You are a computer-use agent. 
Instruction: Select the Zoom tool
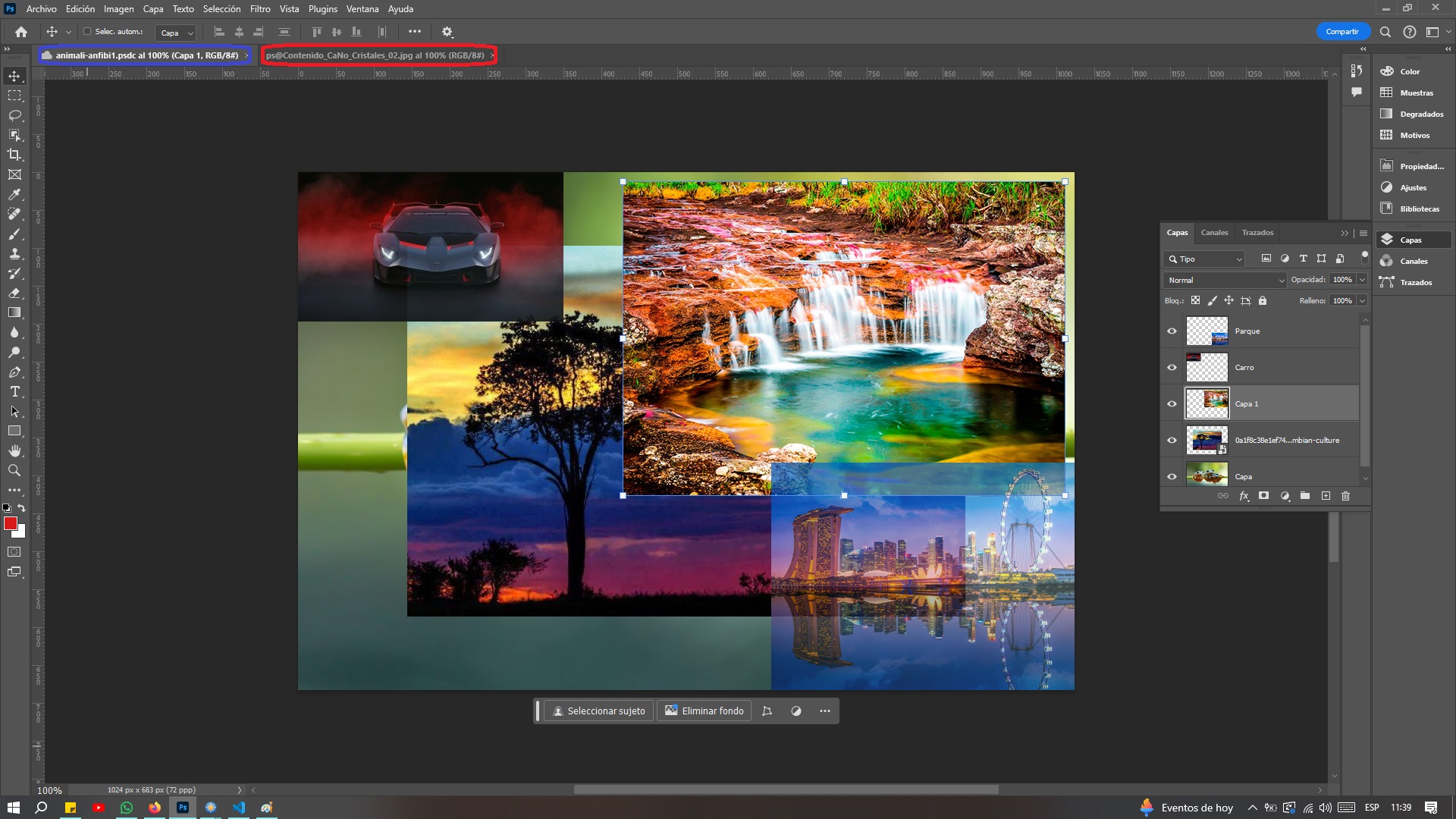point(14,470)
